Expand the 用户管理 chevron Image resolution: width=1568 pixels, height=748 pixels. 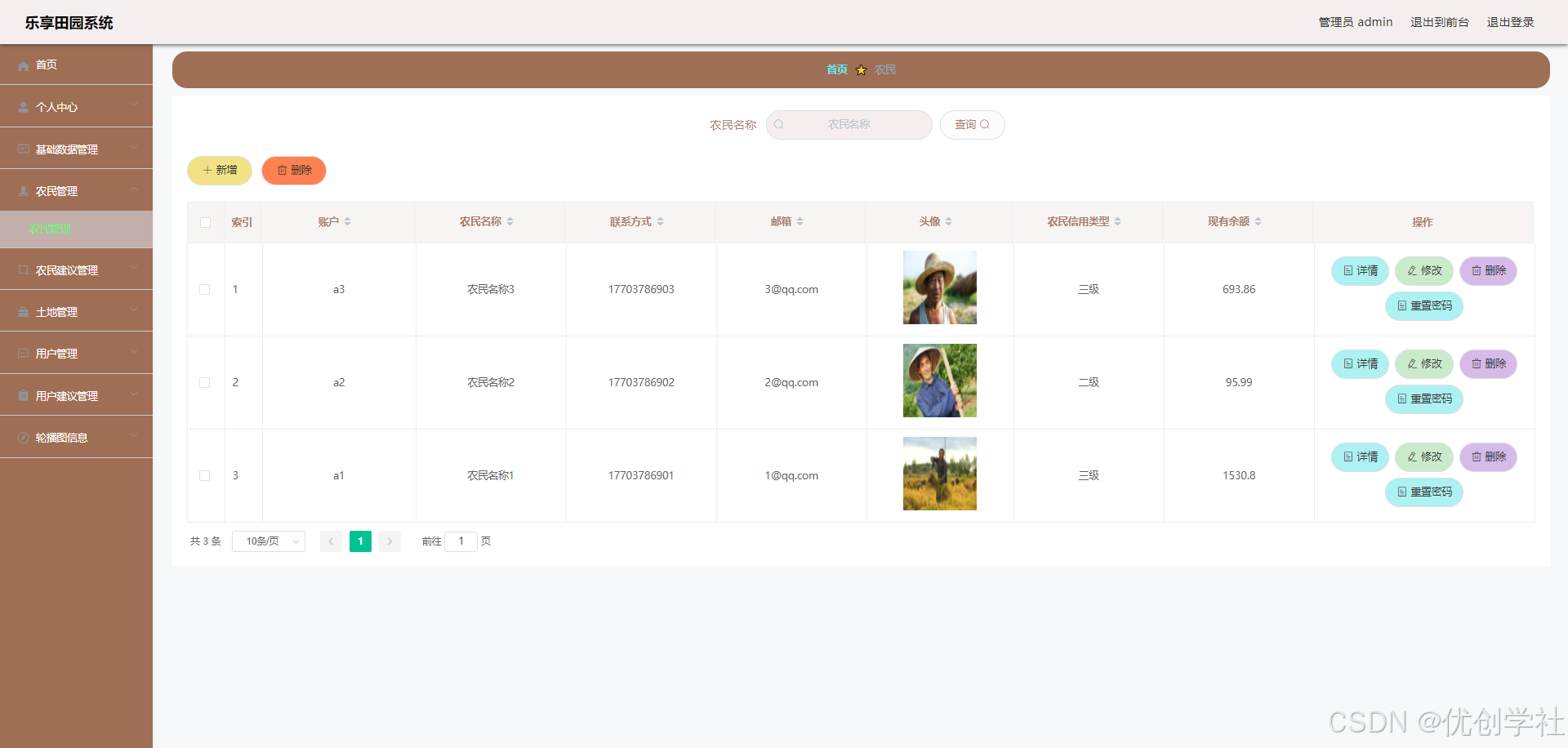(x=134, y=353)
